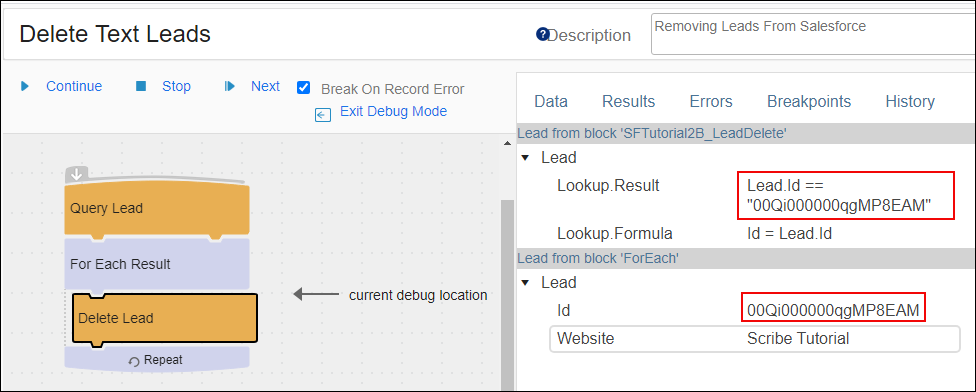Click the Exit Debug Mode link
The width and height of the screenshot is (976, 392).
coord(393,111)
